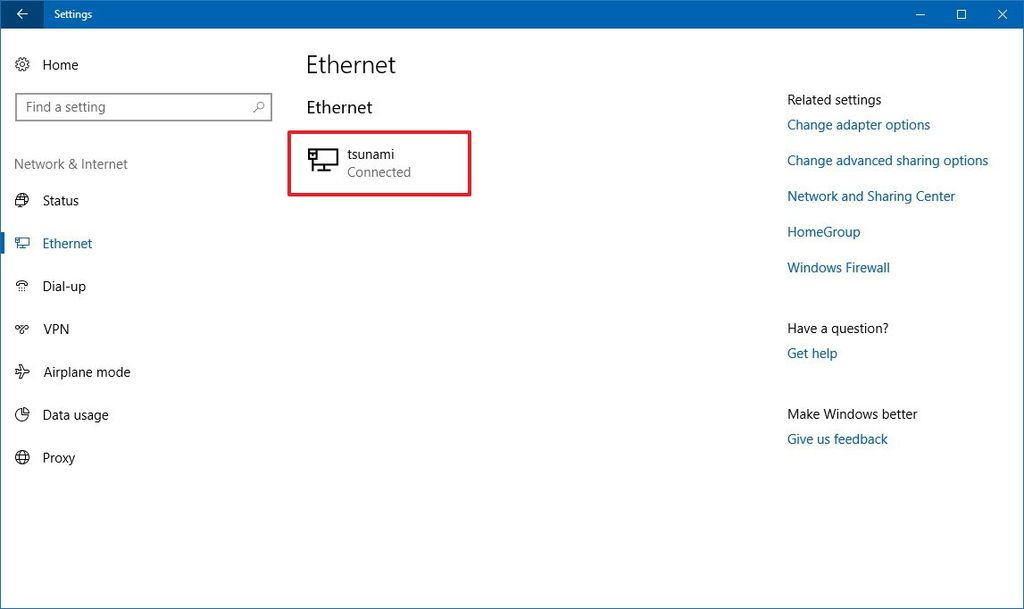
Task: Click the VPN icon in sidebar
Action: pos(22,329)
